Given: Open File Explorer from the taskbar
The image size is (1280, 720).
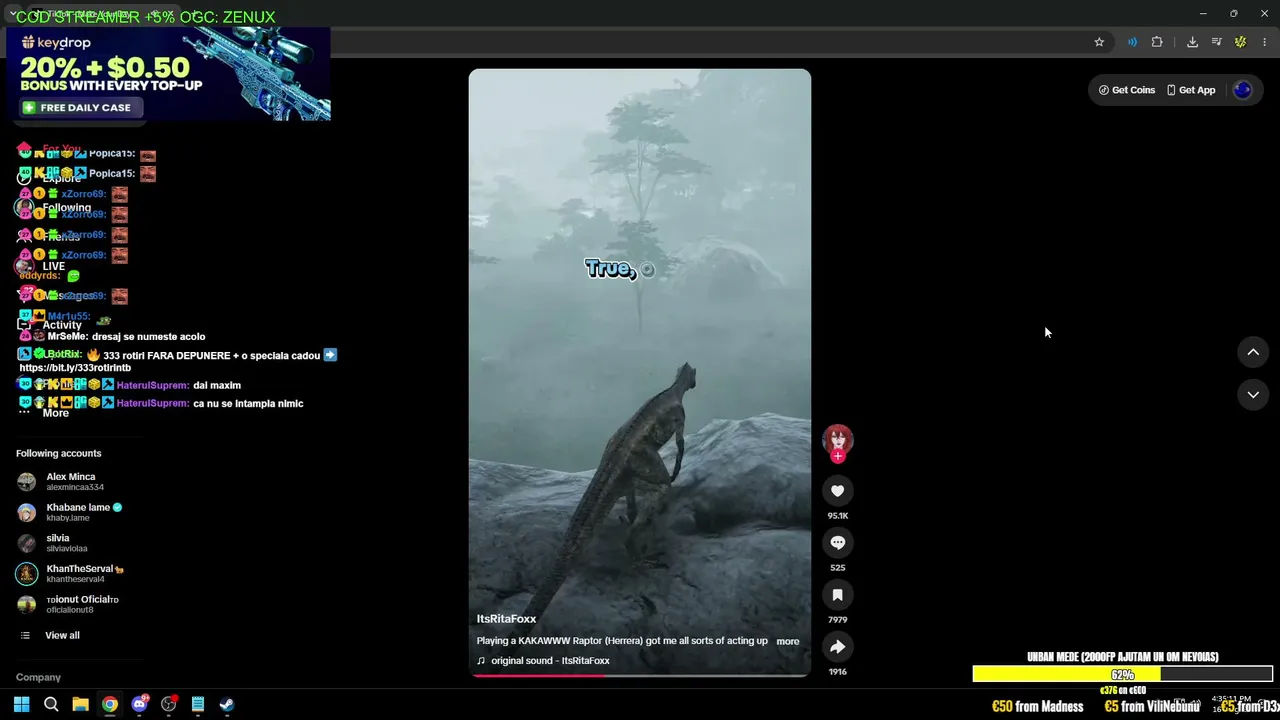Looking at the screenshot, I should click(80, 704).
